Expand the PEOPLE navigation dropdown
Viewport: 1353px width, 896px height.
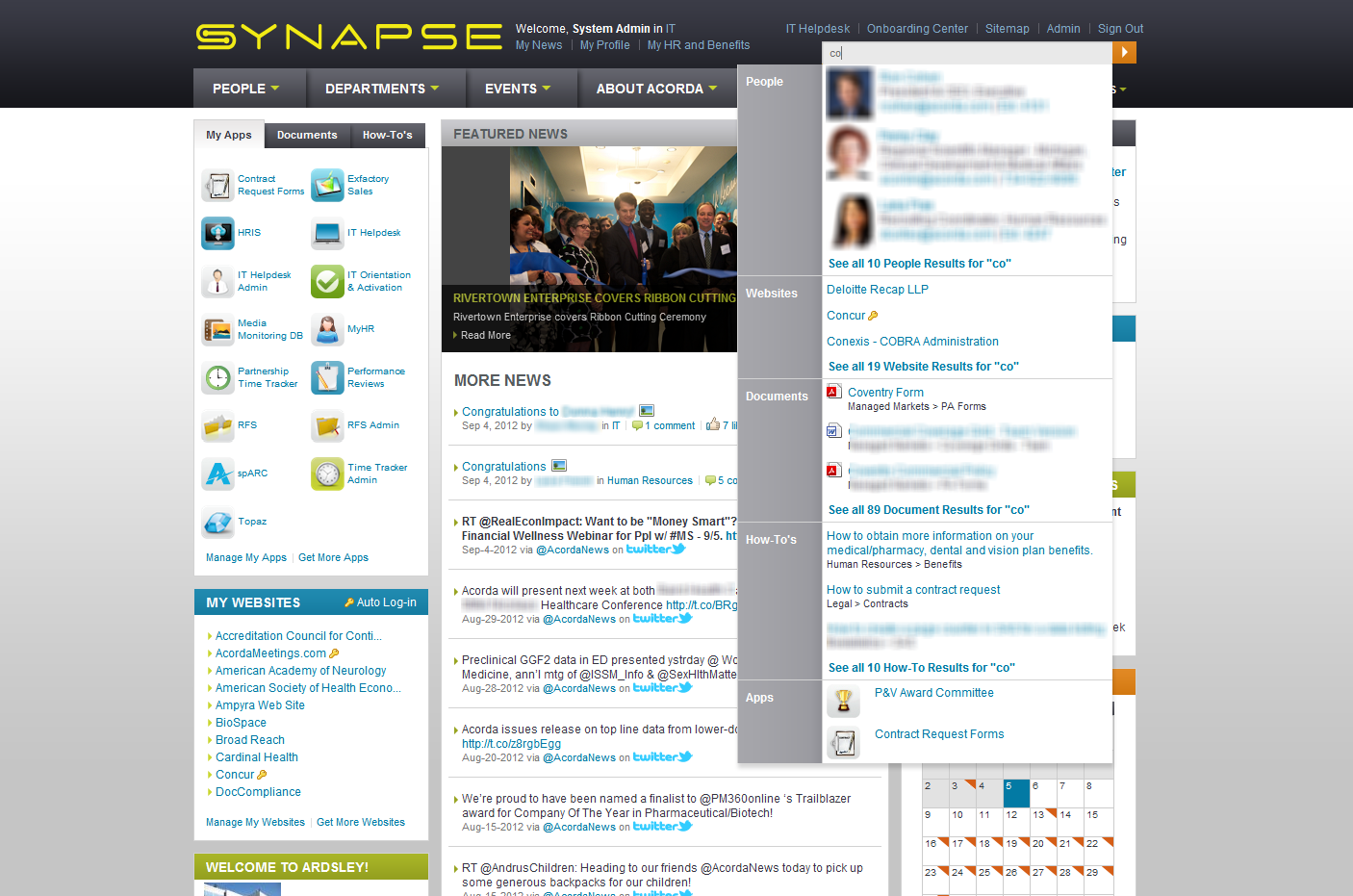pos(246,89)
